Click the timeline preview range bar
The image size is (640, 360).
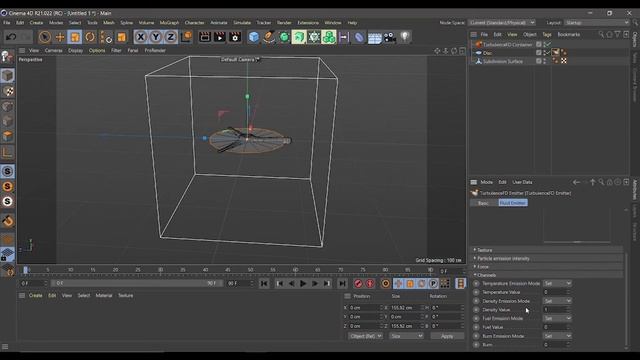(137, 283)
